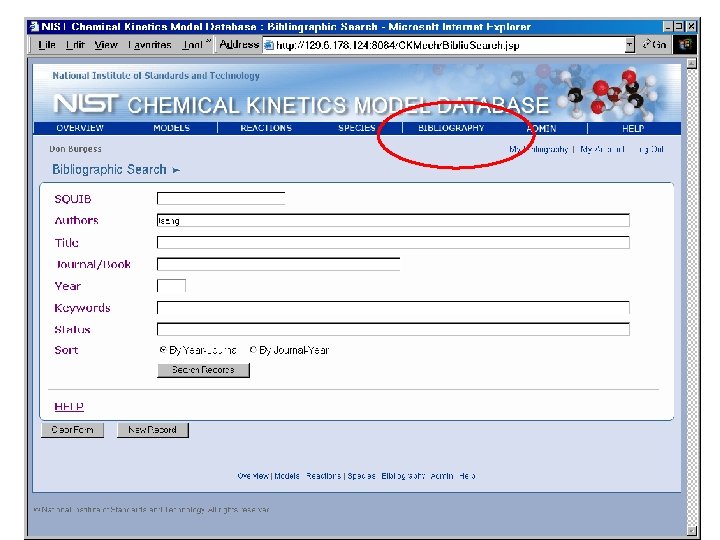Screen dimensions: 720x540
Task: Expand the address bar dropdown arrow
Action: [630, 45]
